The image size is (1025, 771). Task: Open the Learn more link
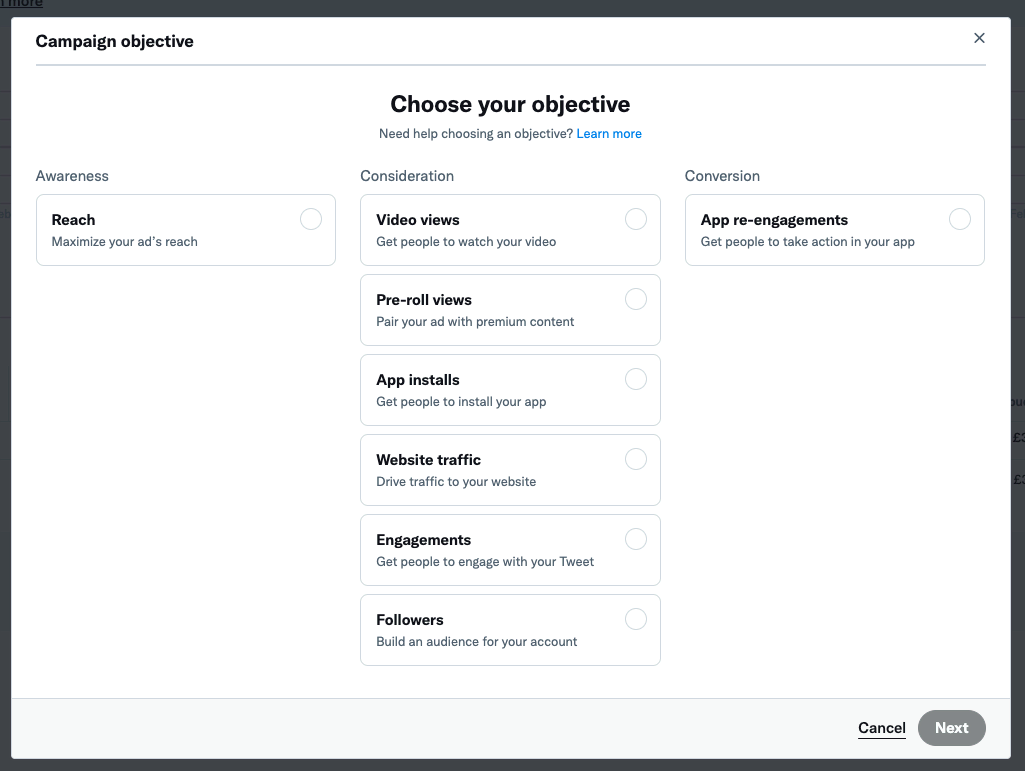point(609,133)
